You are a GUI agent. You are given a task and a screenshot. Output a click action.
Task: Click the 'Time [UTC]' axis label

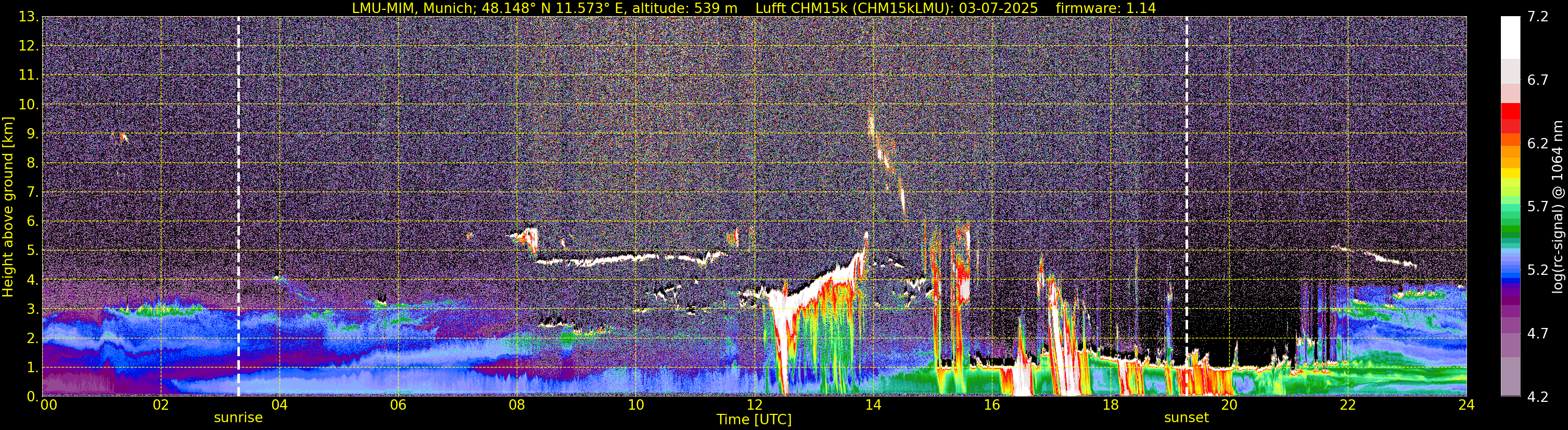754,420
